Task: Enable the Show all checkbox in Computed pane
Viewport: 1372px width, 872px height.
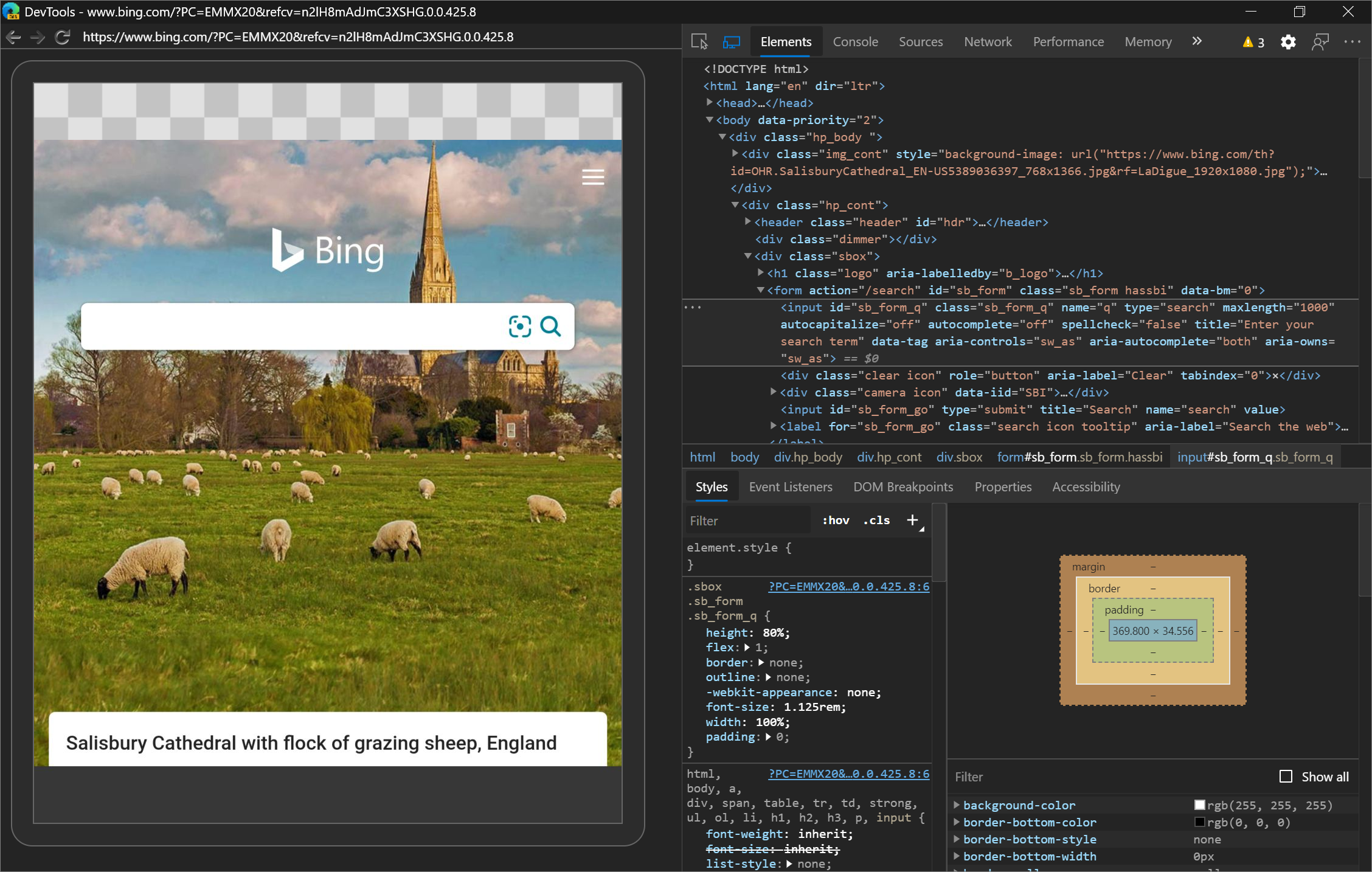Action: (x=1286, y=777)
